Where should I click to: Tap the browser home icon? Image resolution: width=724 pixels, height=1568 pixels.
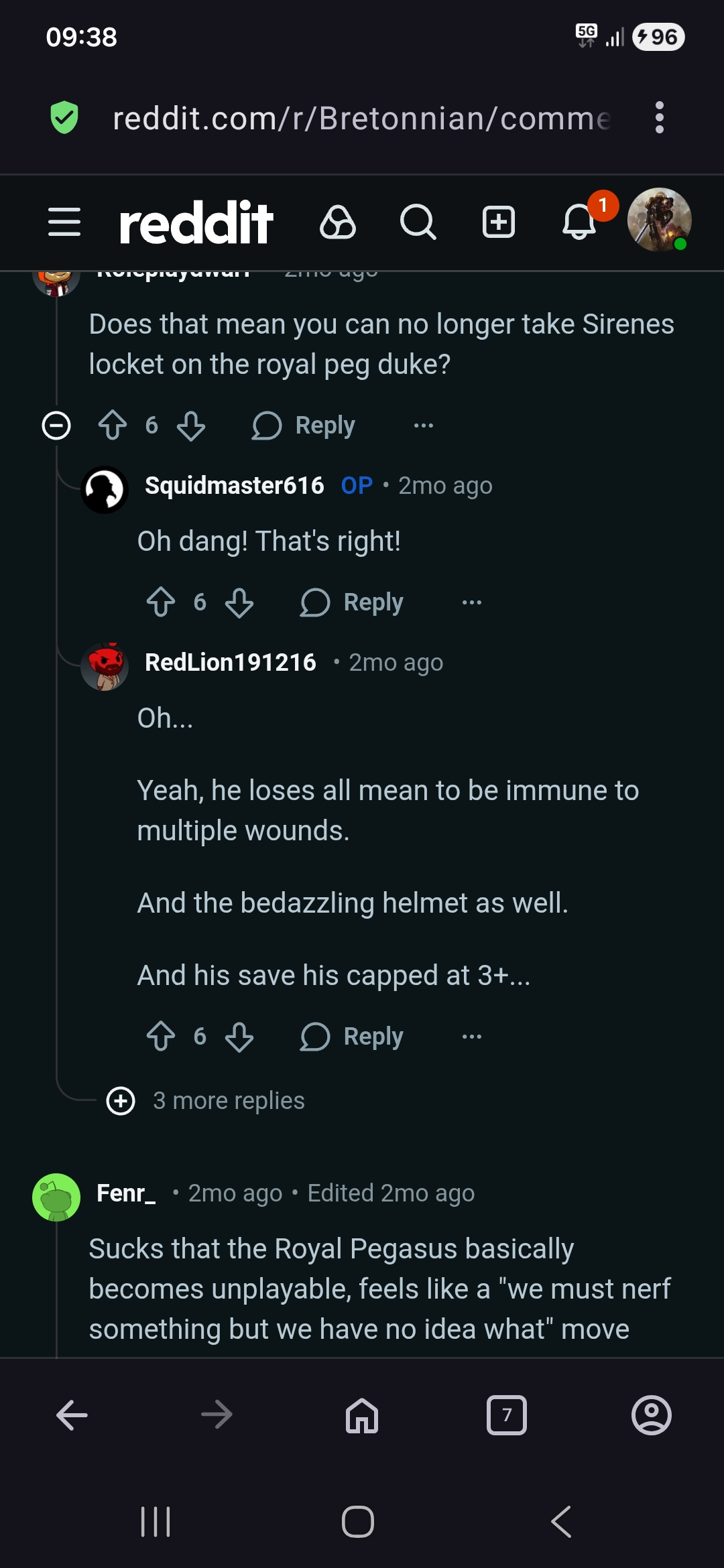pyautogui.click(x=362, y=1415)
